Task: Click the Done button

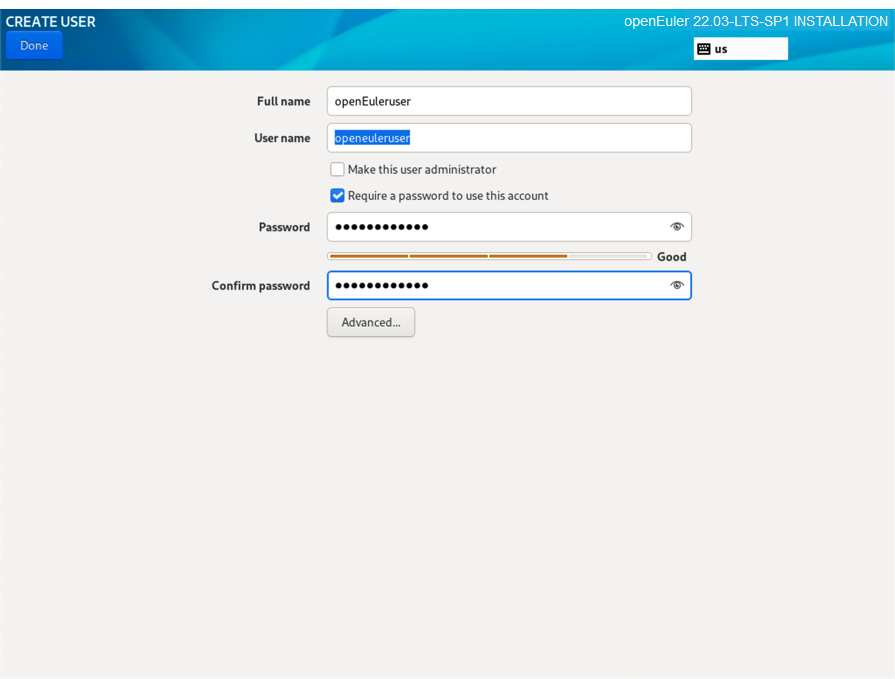Action: pos(34,45)
